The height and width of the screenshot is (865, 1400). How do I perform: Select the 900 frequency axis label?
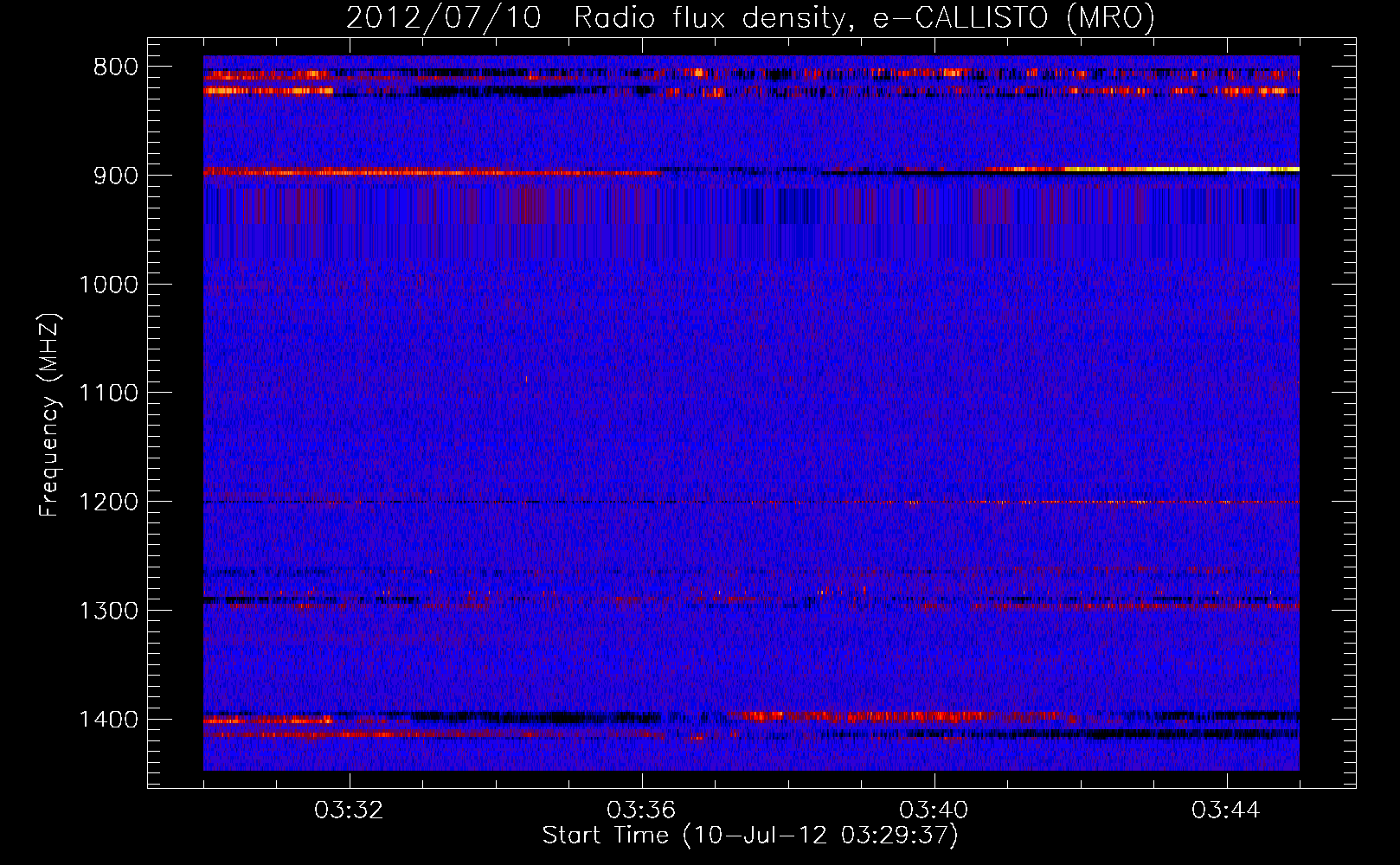(x=116, y=176)
